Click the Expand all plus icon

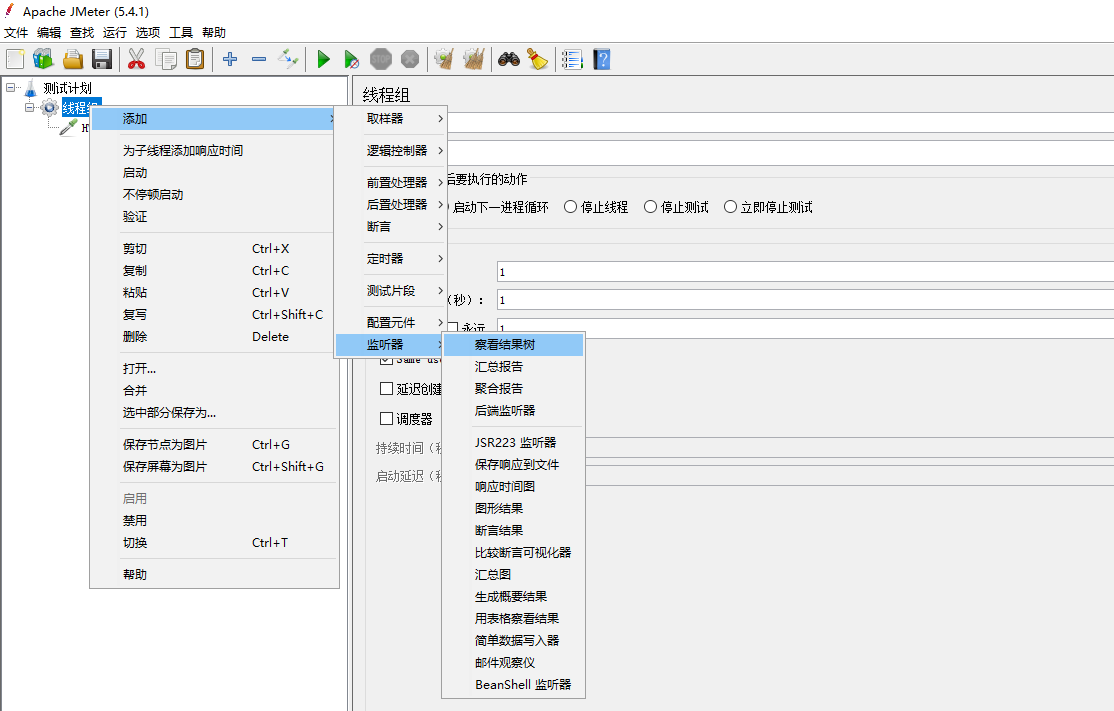click(229, 59)
